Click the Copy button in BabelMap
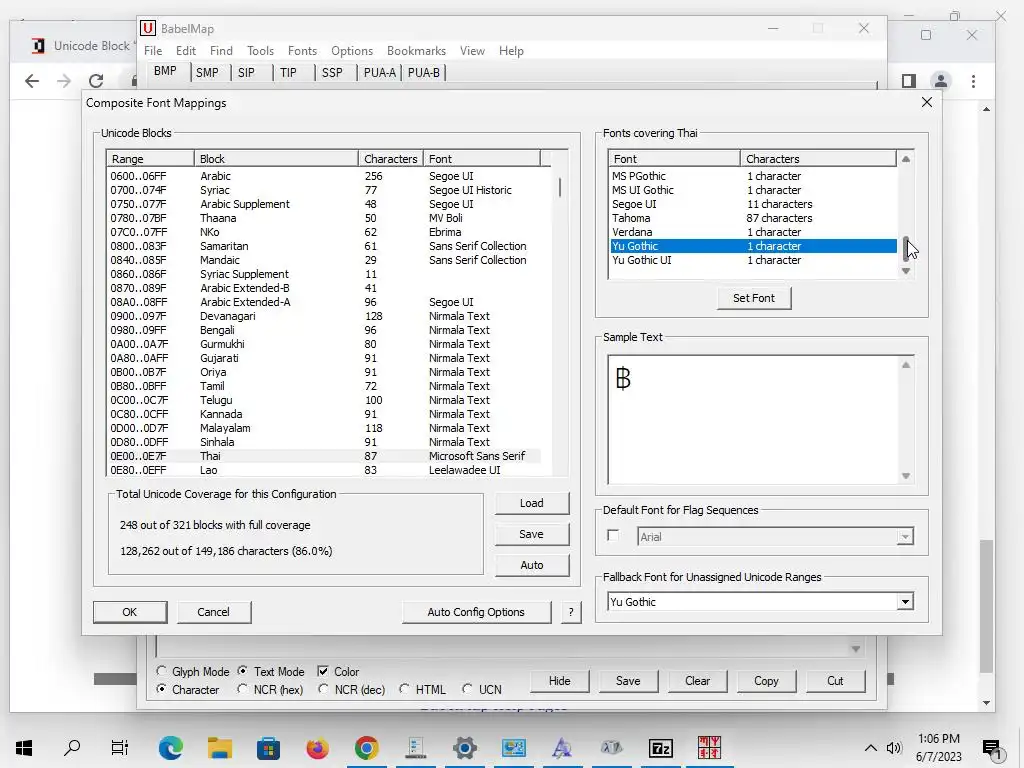The width and height of the screenshot is (1024, 768). click(x=766, y=680)
